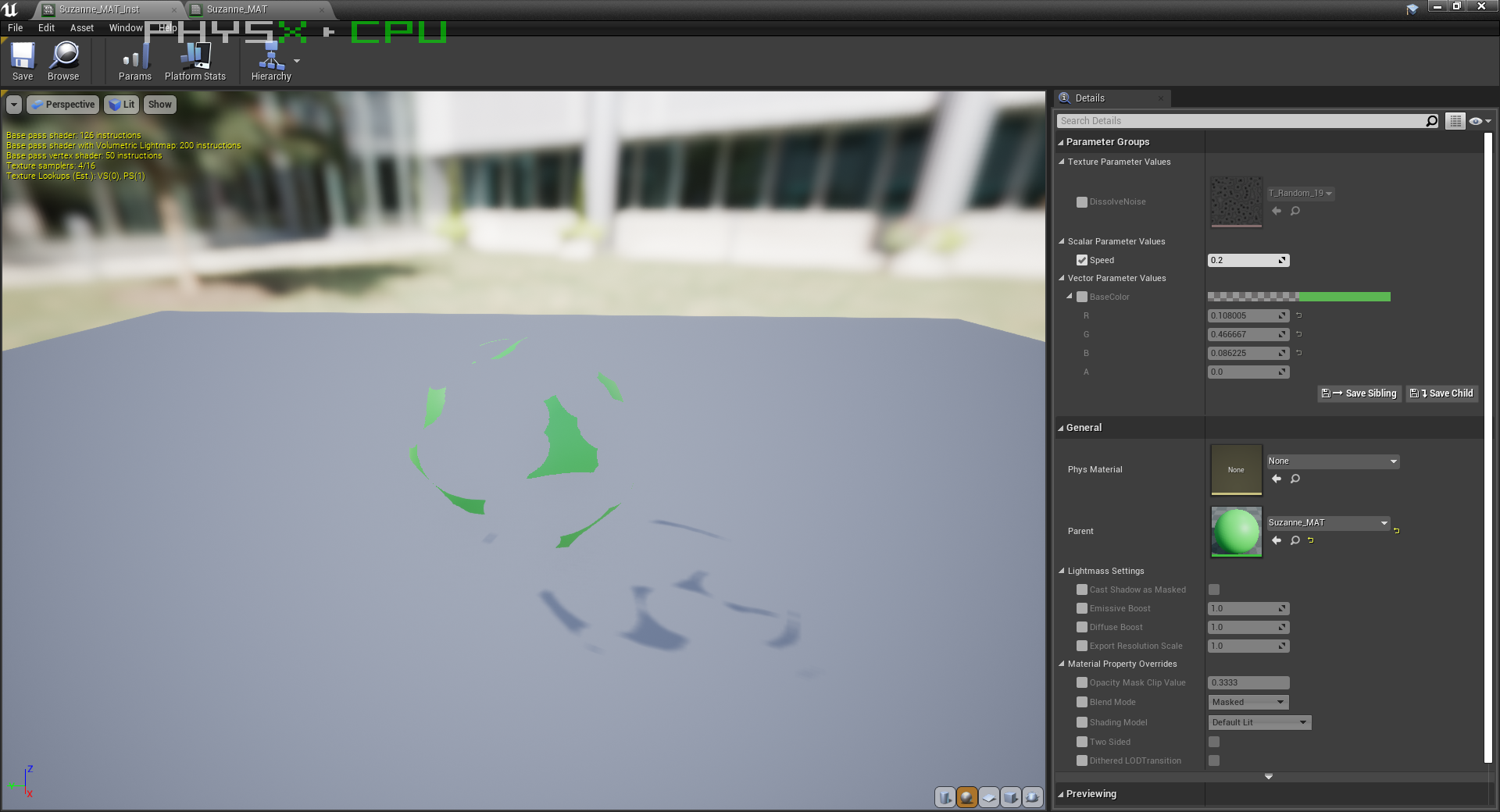
Task: Reset BaseColor B value to default
Action: pyautogui.click(x=1299, y=353)
